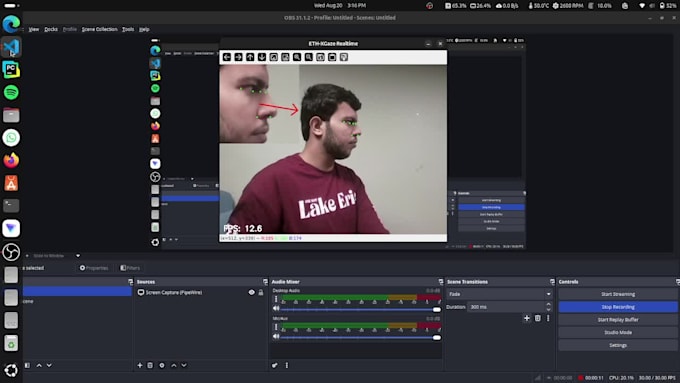Pan down arrow in ETH-XGaze toolbar

pyautogui.click(x=262, y=57)
